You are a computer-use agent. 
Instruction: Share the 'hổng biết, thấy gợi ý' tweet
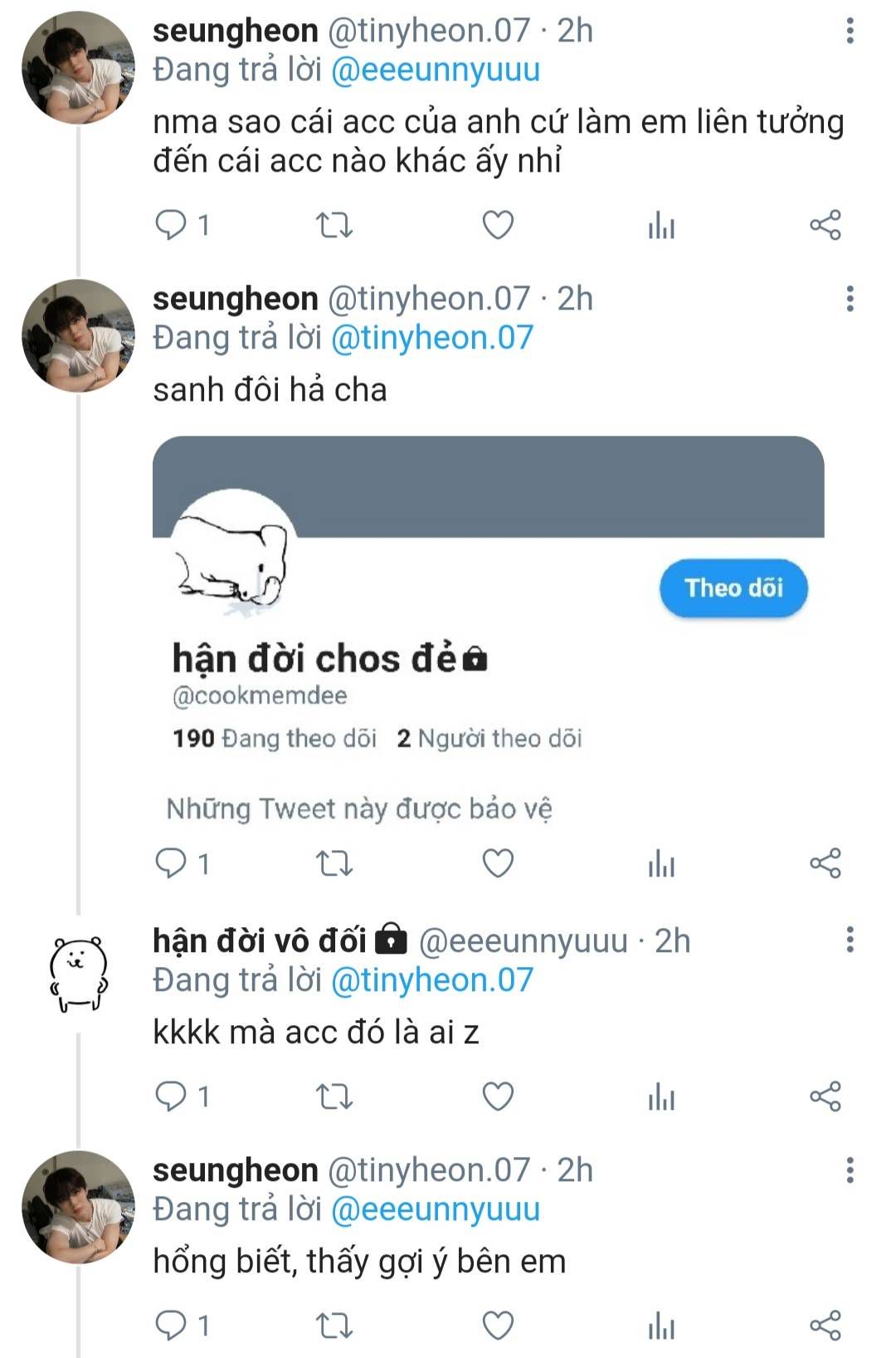point(825,1326)
